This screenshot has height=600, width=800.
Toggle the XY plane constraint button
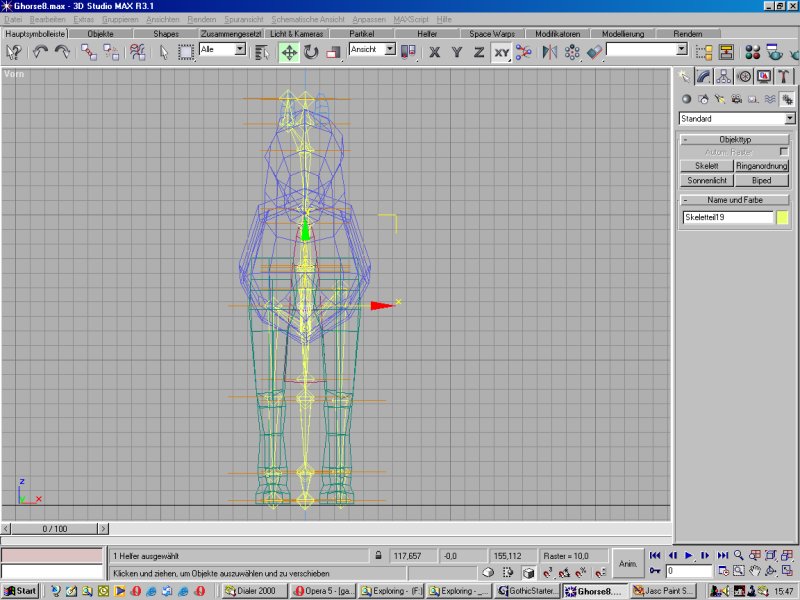(501, 52)
